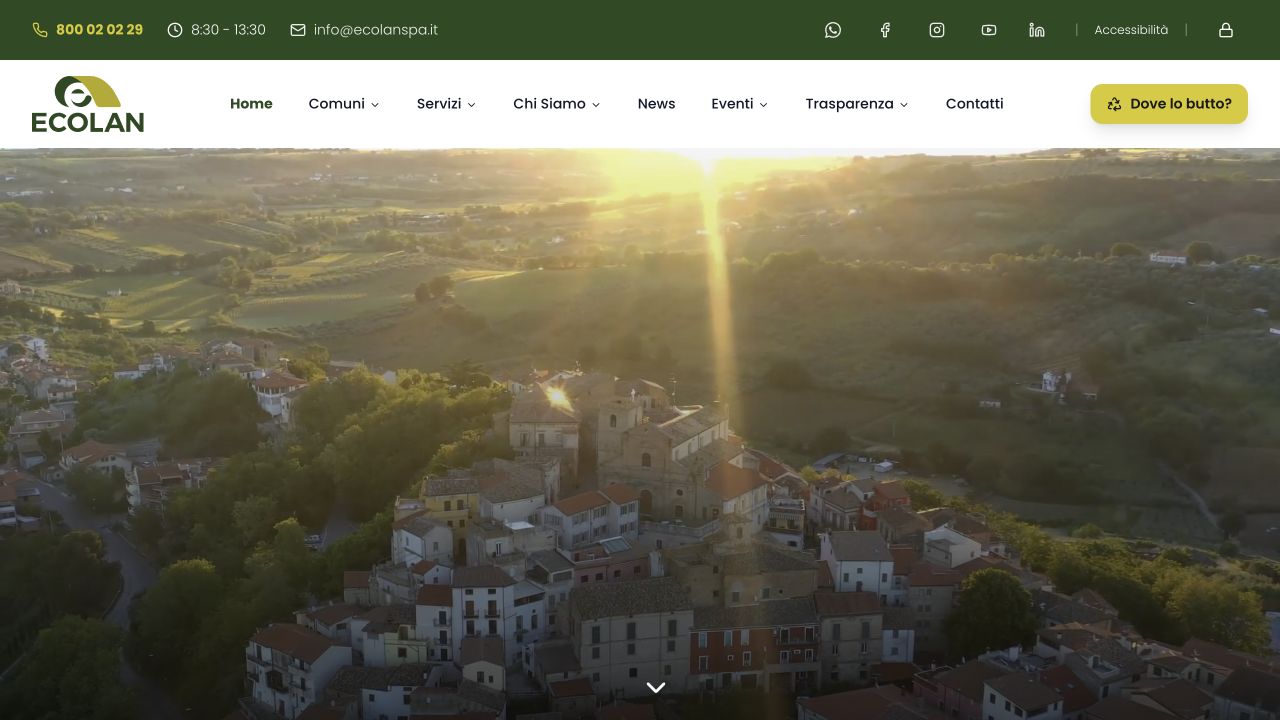Call phone number 800 02 02 29
The width and height of the screenshot is (1280, 720).
point(88,30)
